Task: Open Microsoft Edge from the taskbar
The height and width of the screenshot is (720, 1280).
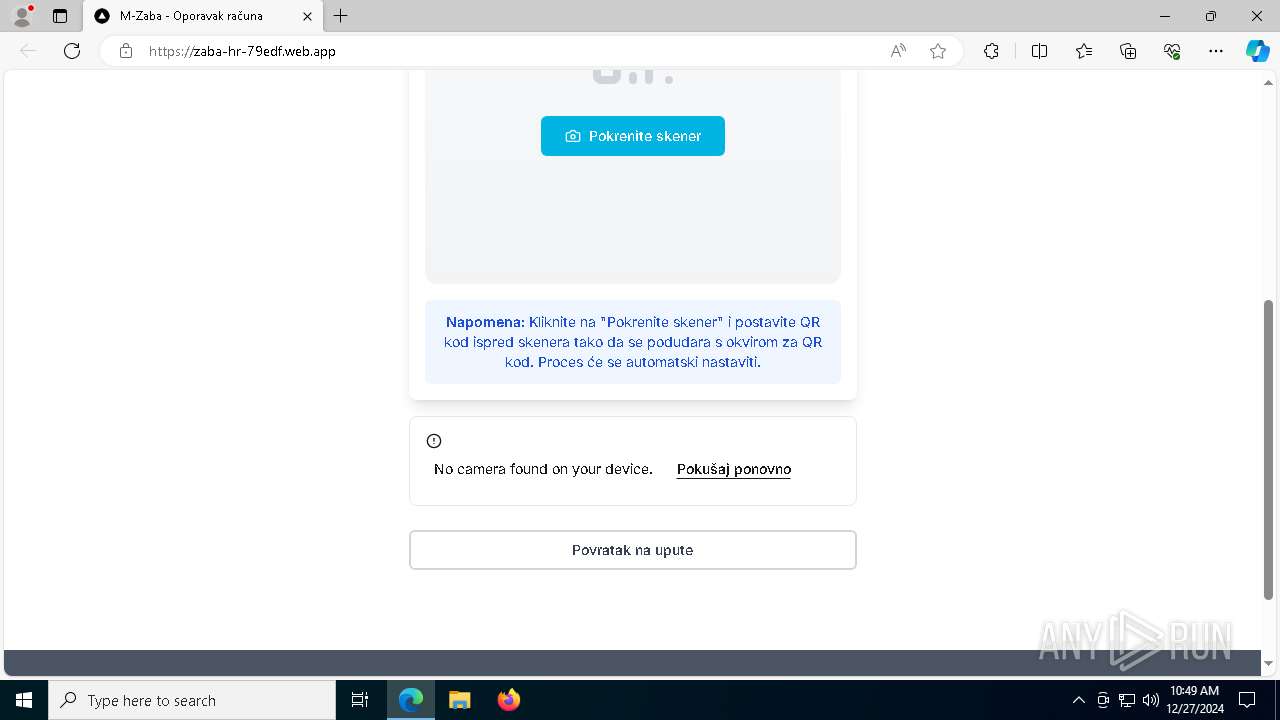Action: click(x=411, y=700)
